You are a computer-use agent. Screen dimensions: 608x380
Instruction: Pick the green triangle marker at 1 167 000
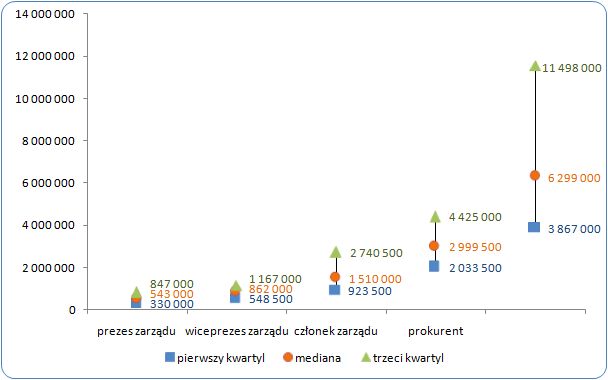[236, 286]
